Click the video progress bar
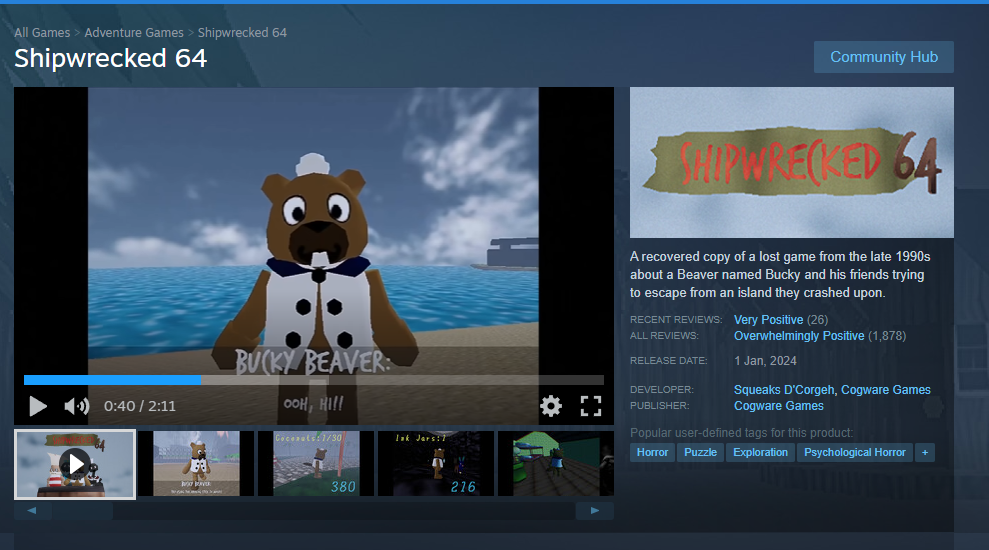The image size is (989, 550). click(313, 380)
